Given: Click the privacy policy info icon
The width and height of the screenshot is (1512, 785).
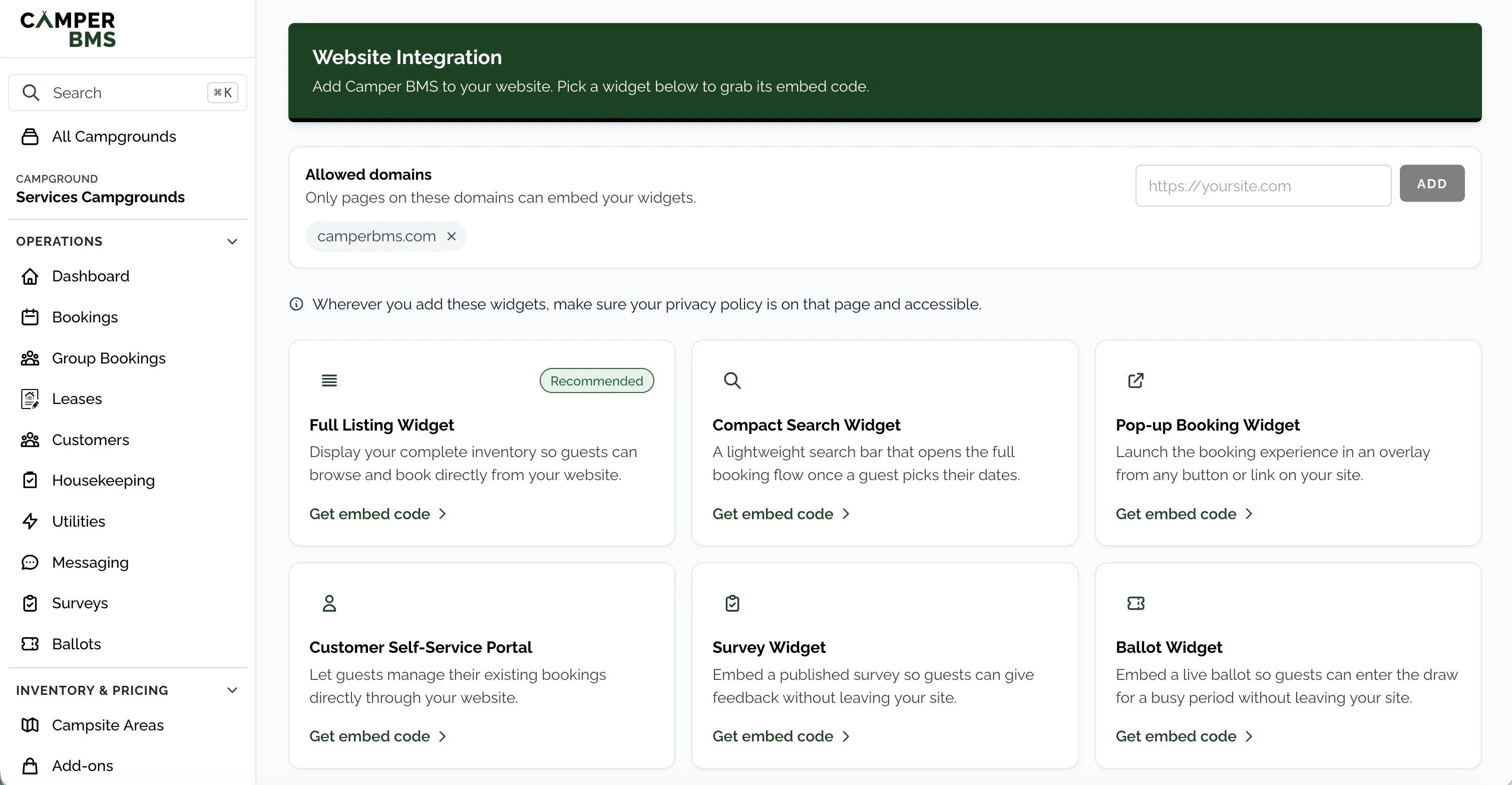Looking at the screenshot, I should pyautogui.click(x=296, y=304).
